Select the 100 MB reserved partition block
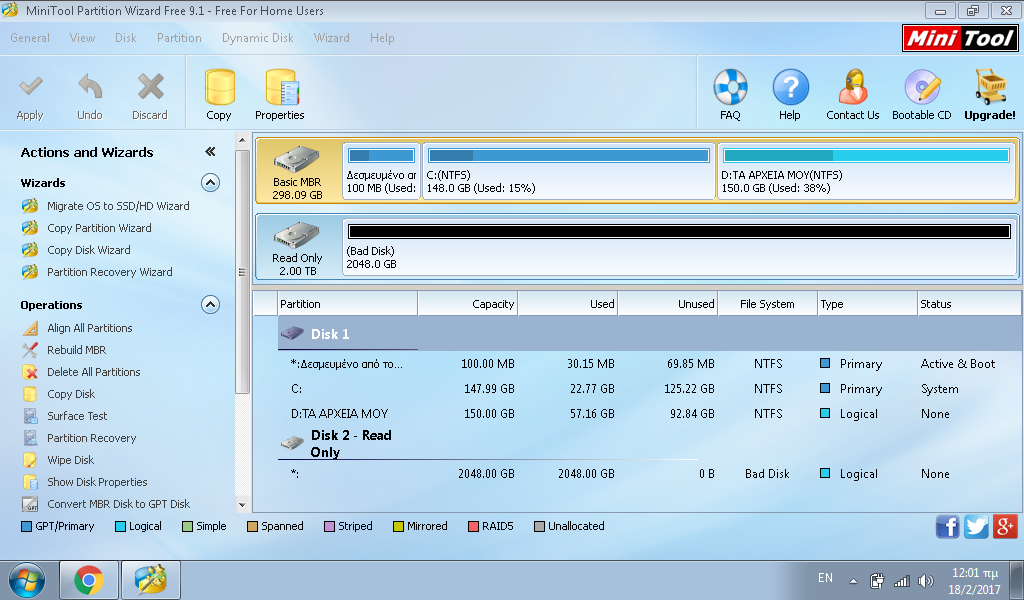Viewport: 1024px width, 600px height. tap(381, 171)
